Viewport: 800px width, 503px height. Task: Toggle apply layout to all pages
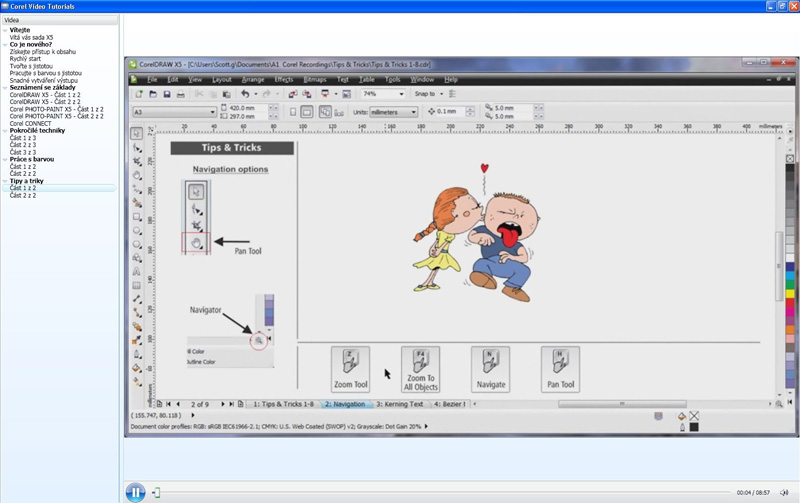coord(325,112)
